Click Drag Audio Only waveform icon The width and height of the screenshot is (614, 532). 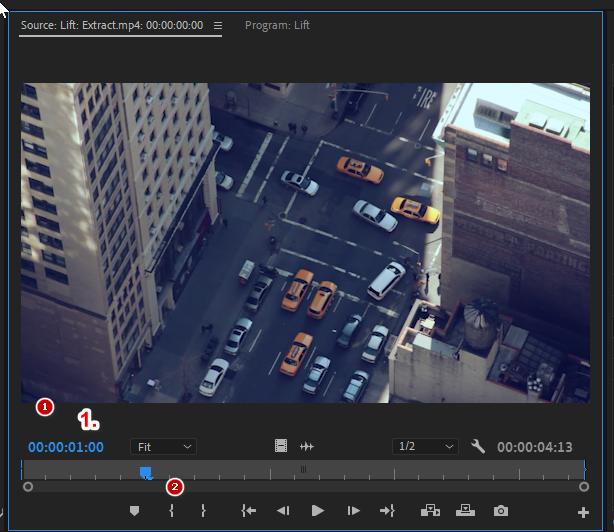pos(307,446)
